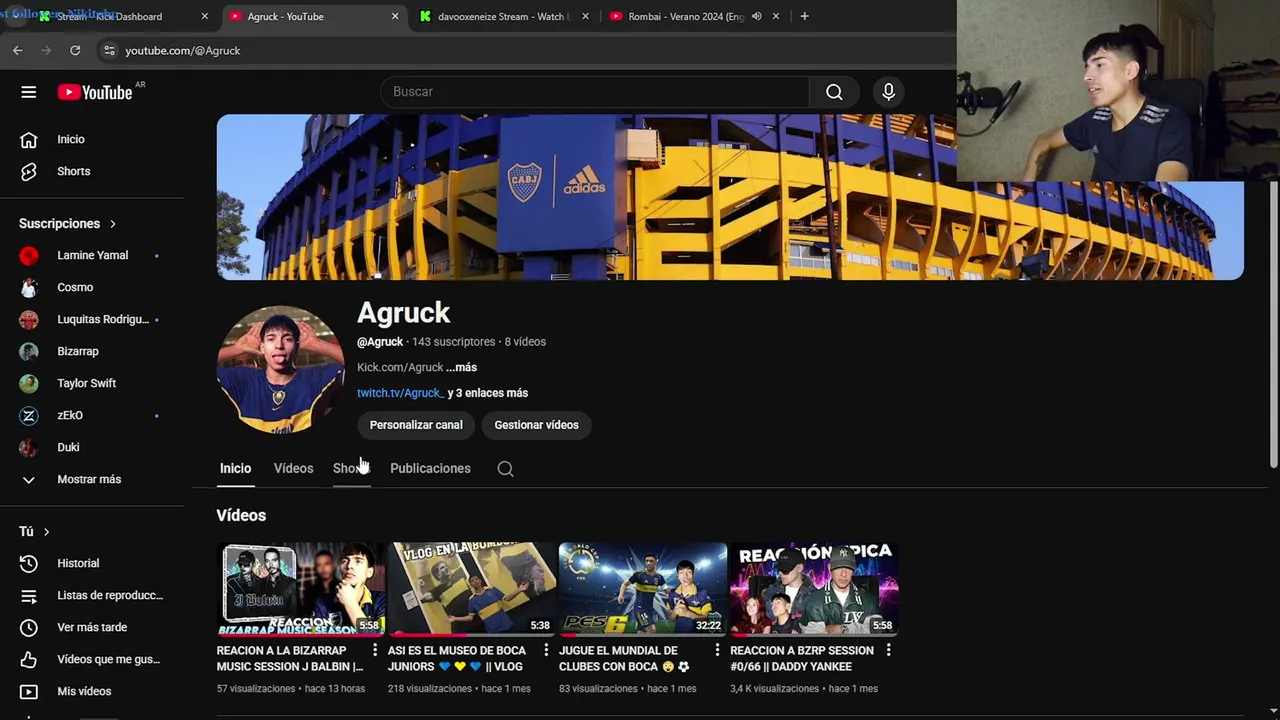This screenshot has height=720, width=1280.
Task: Select the Inicio channel tab
Action: [x=235, y=468]
